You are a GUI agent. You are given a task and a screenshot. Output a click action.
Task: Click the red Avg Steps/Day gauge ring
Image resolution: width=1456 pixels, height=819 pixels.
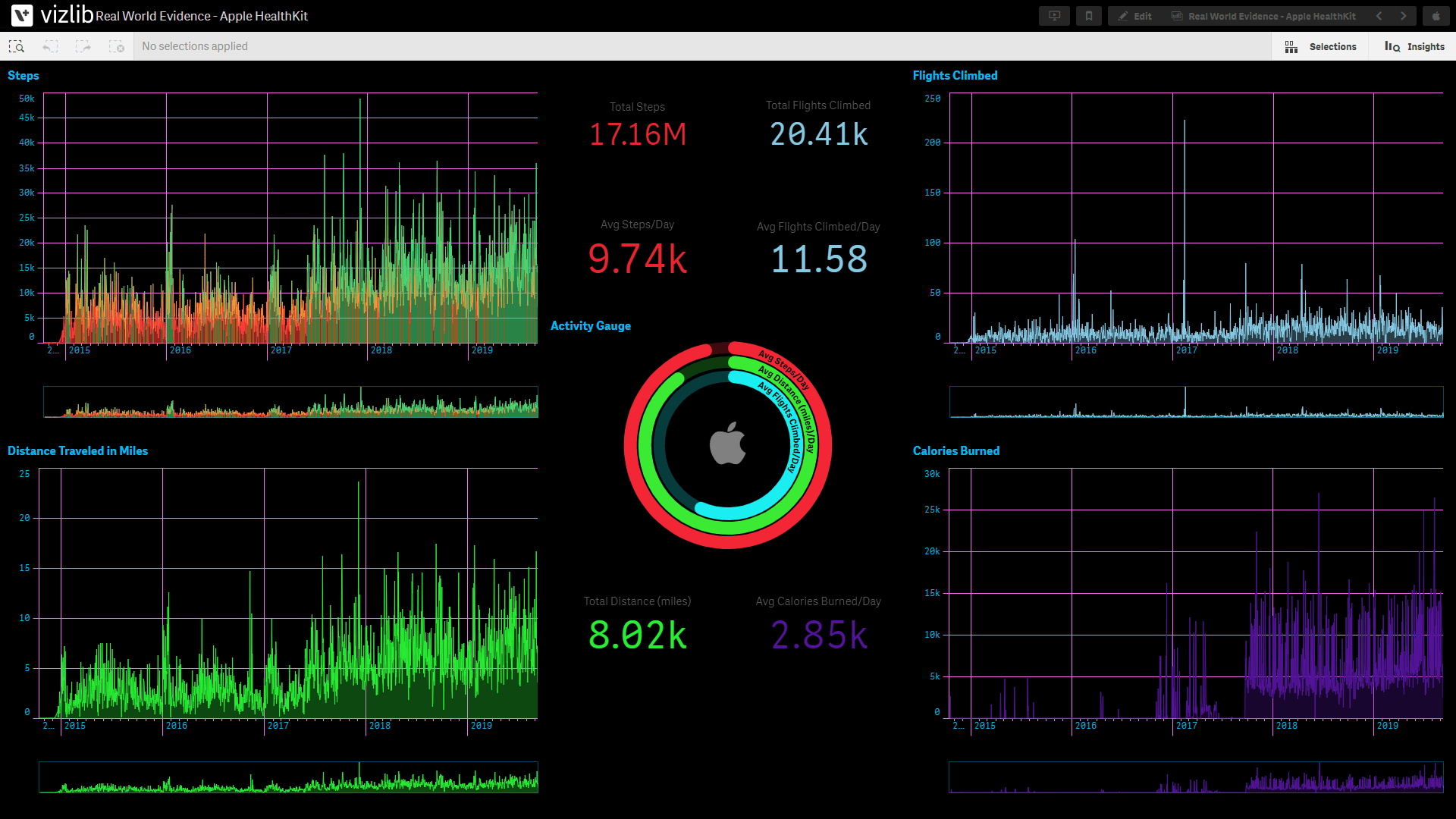(x=631, y=445)
